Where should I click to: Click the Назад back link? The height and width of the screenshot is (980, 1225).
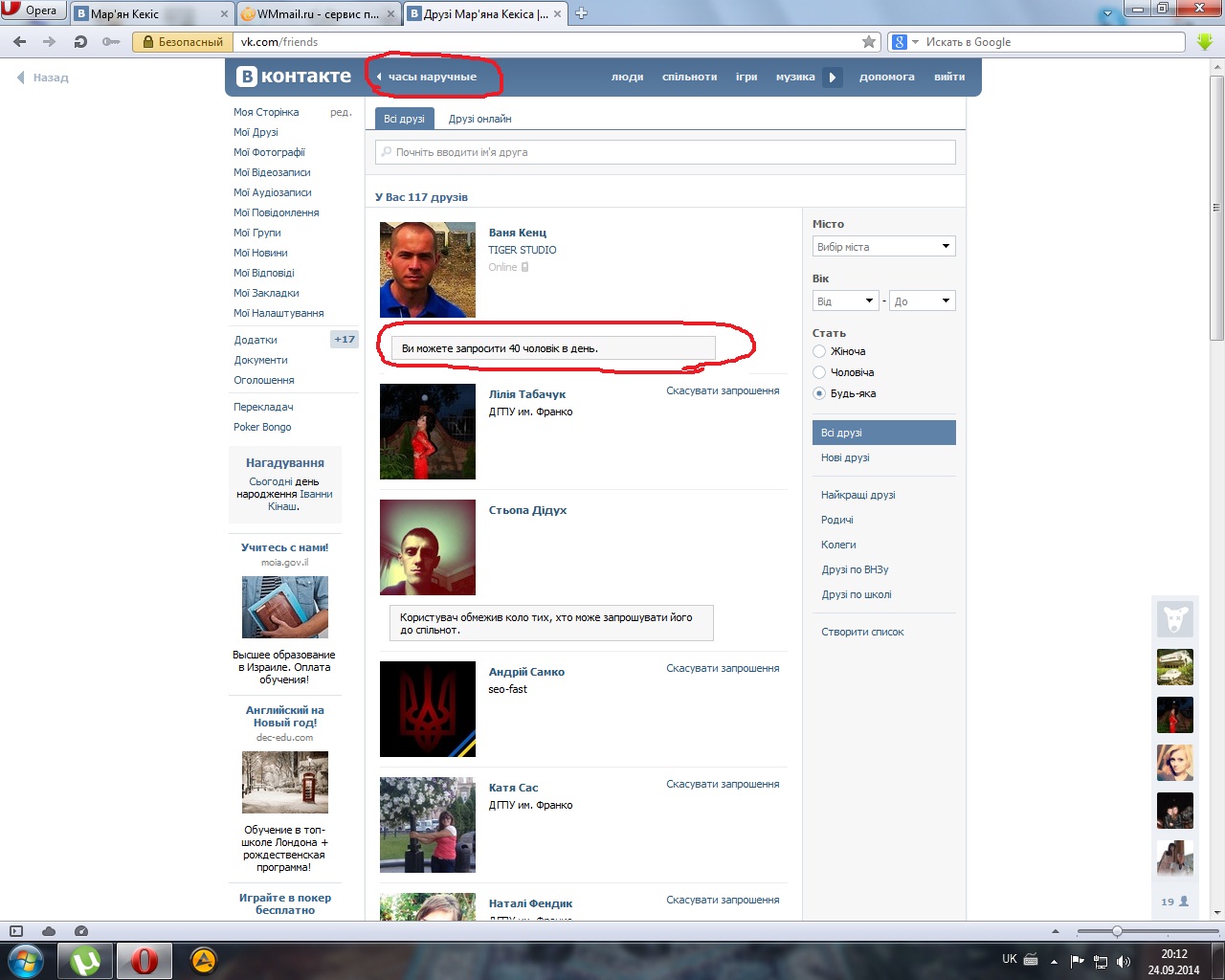point(42,78)
